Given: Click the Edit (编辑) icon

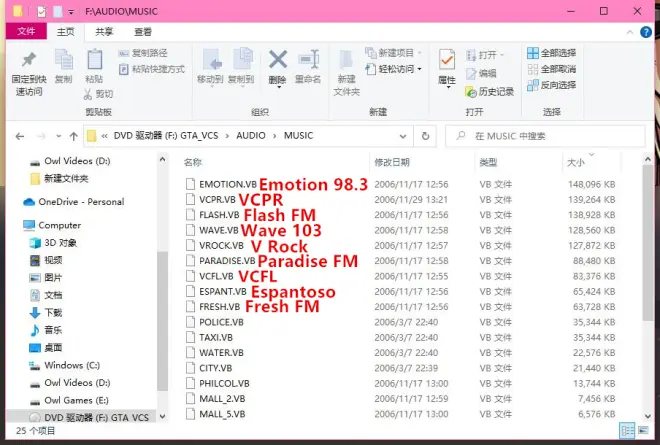Looking at the screenshot, I should coord(471,74).
